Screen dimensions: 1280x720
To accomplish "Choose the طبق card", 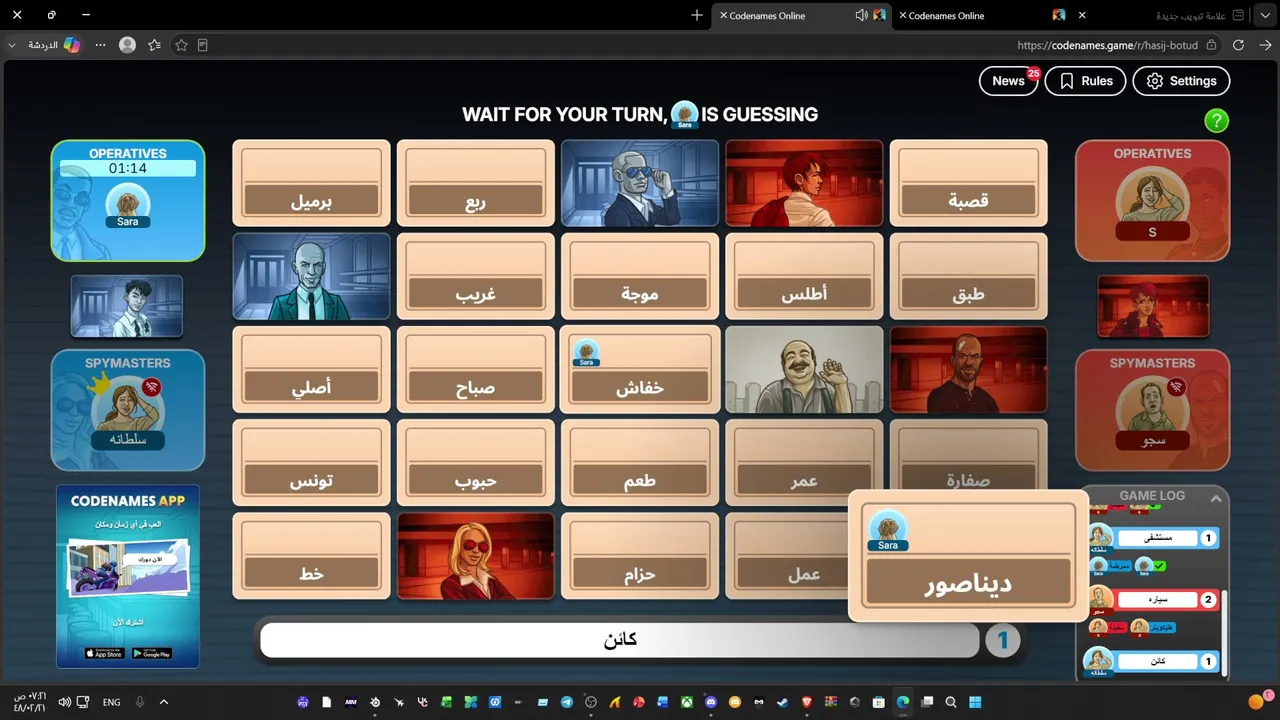I will pos(968,276).
